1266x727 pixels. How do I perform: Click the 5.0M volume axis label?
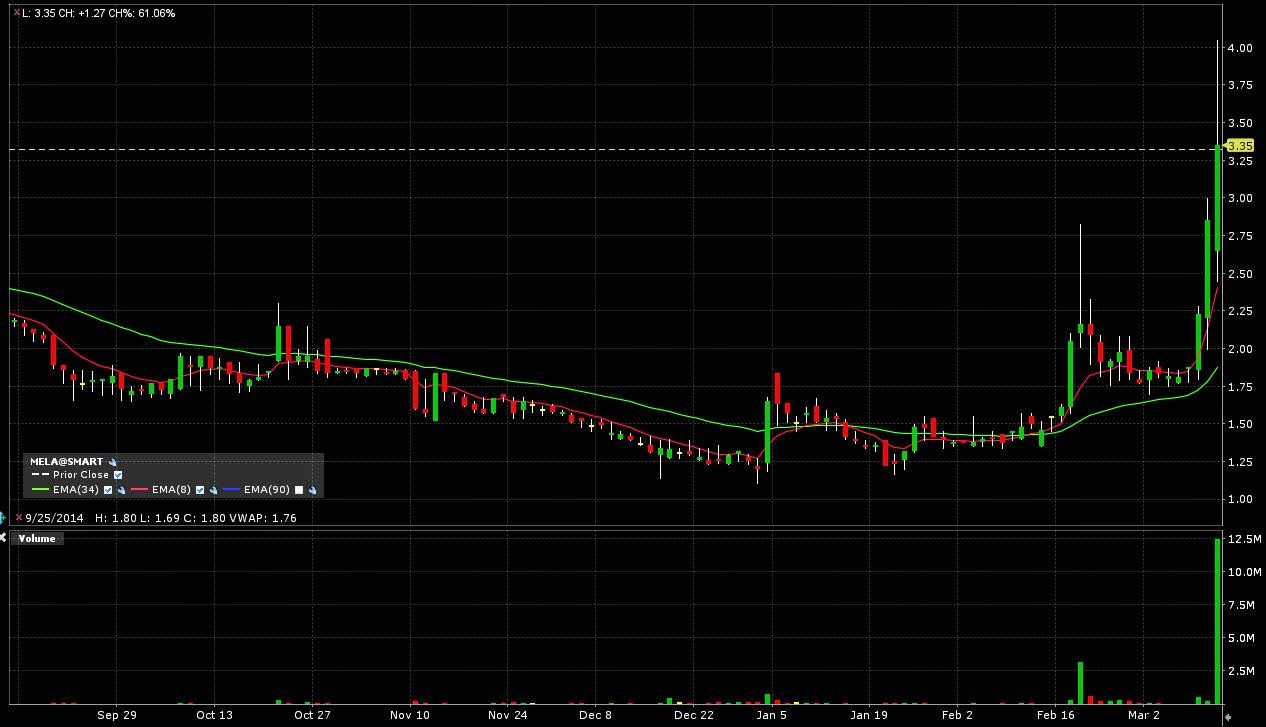1242,638
